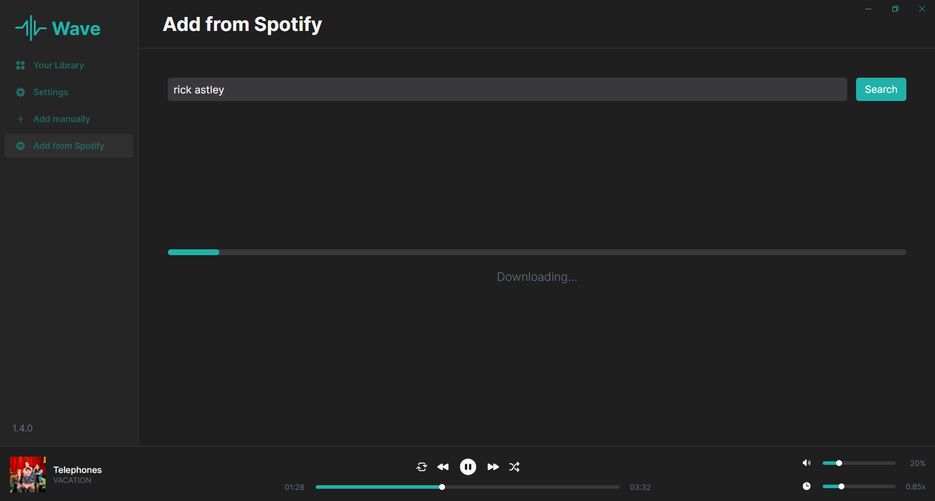This screenshot has width=935, height=501.
Task: Click the Spotify search input field
Action: click(507, 90)
